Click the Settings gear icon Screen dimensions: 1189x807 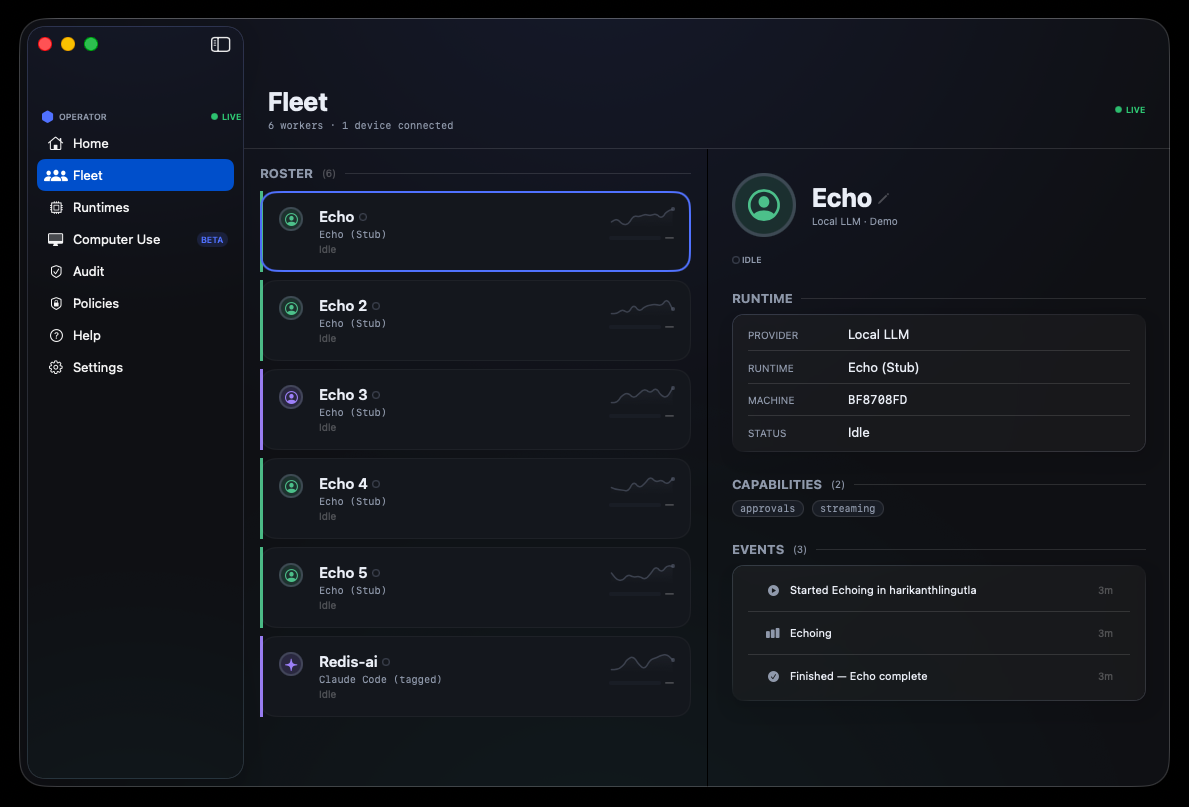(56, 367)
